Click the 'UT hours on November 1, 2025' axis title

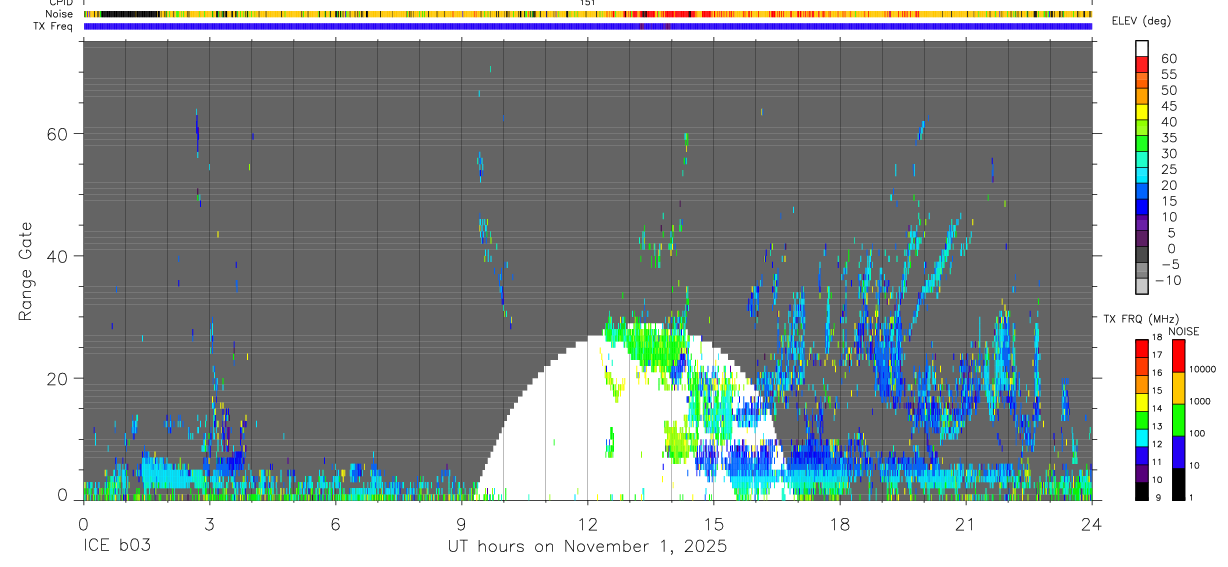(x=587, y=547)
